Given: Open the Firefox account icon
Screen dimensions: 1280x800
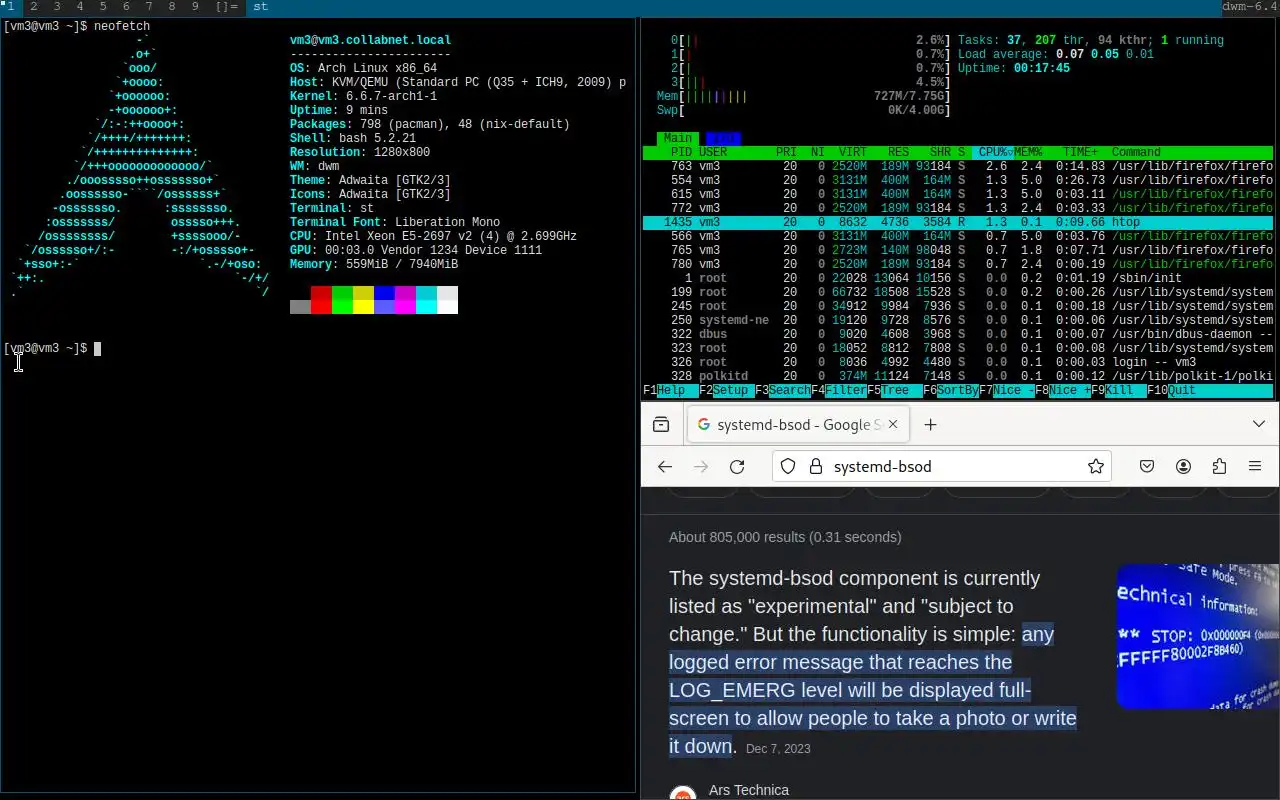Looking at the screenshot, I should coord(1183,466).
